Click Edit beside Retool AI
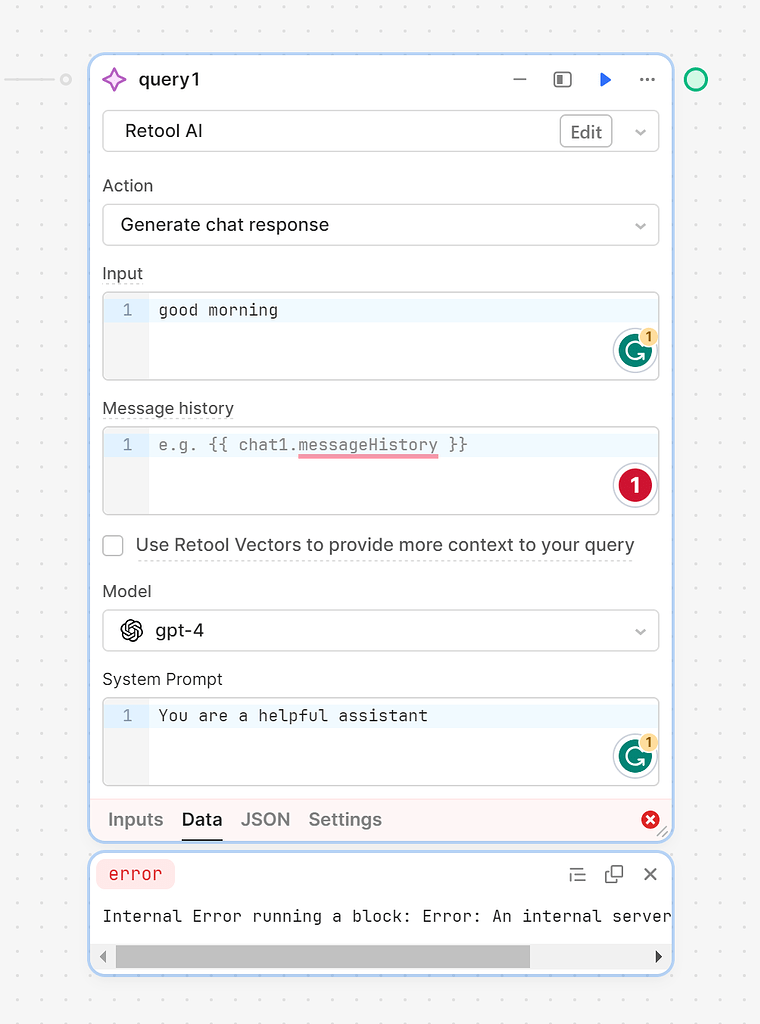 click(x=585, y=131)
